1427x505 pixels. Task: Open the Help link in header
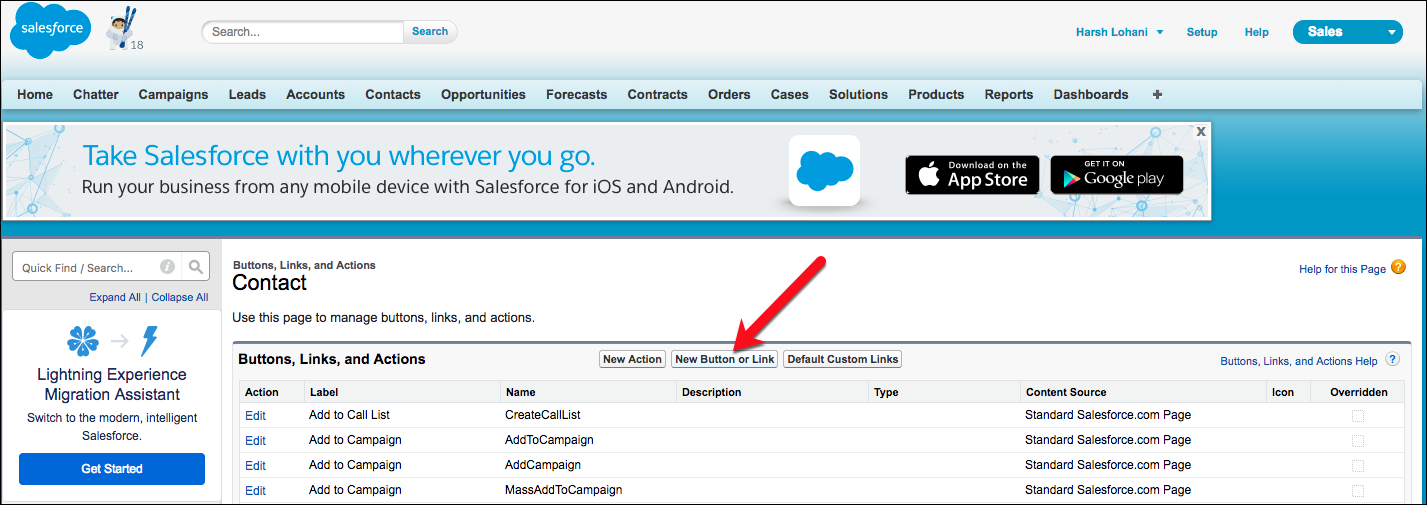coord(1257,32)
